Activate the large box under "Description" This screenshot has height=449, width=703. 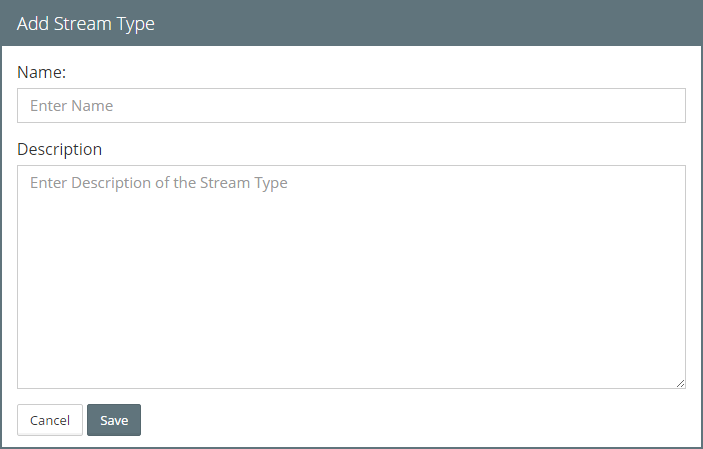click(x=351, y=277)
